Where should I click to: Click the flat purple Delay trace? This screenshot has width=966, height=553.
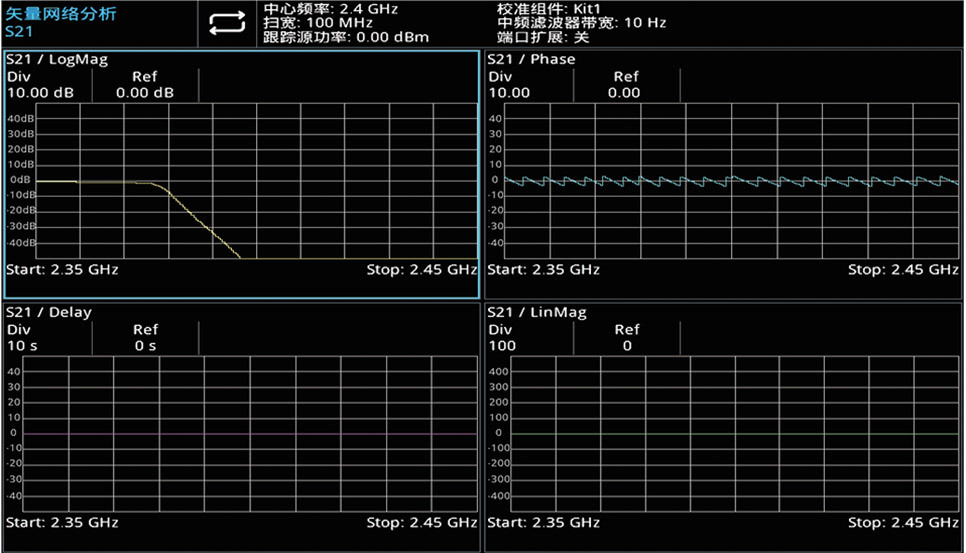tap(250, 434)
